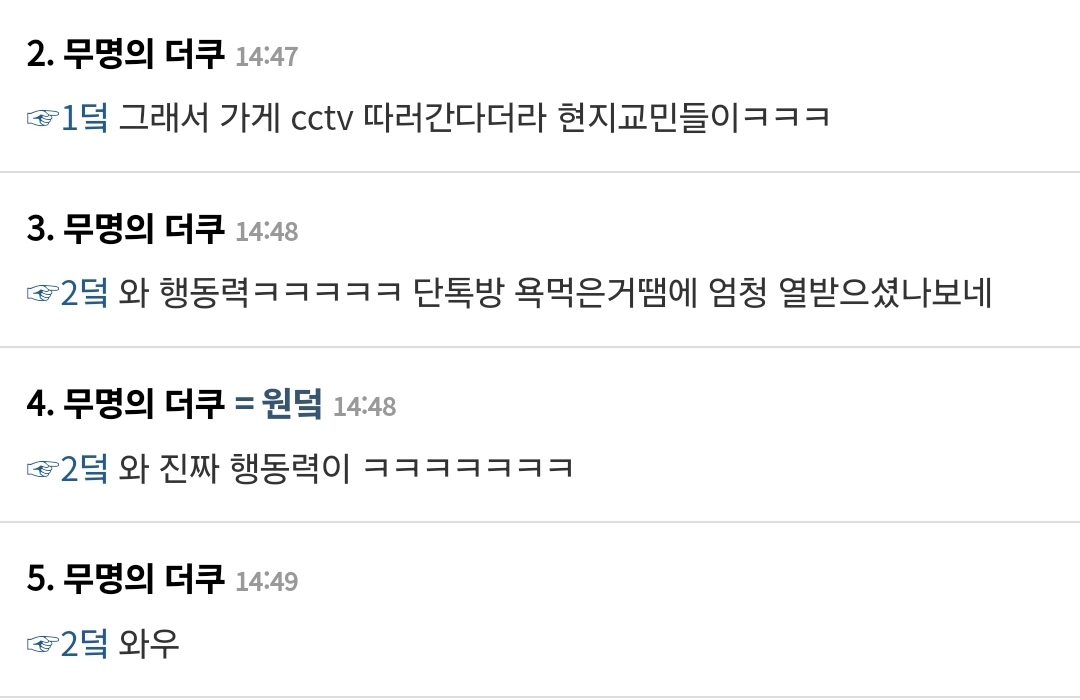Open the 1덬 reply link in comment 2
This screenshot has width=1080, height=700.
85,118
